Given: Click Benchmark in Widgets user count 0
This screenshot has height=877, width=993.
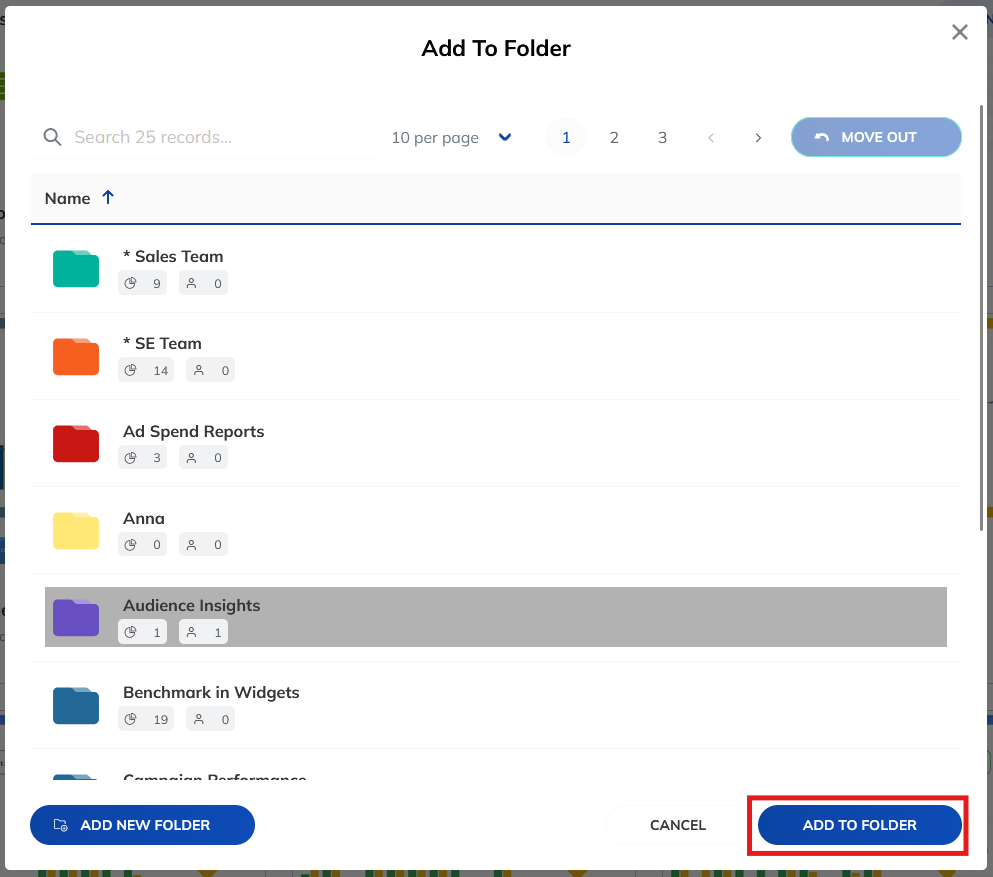Looking at the screenshot, I should pos(210,719).
